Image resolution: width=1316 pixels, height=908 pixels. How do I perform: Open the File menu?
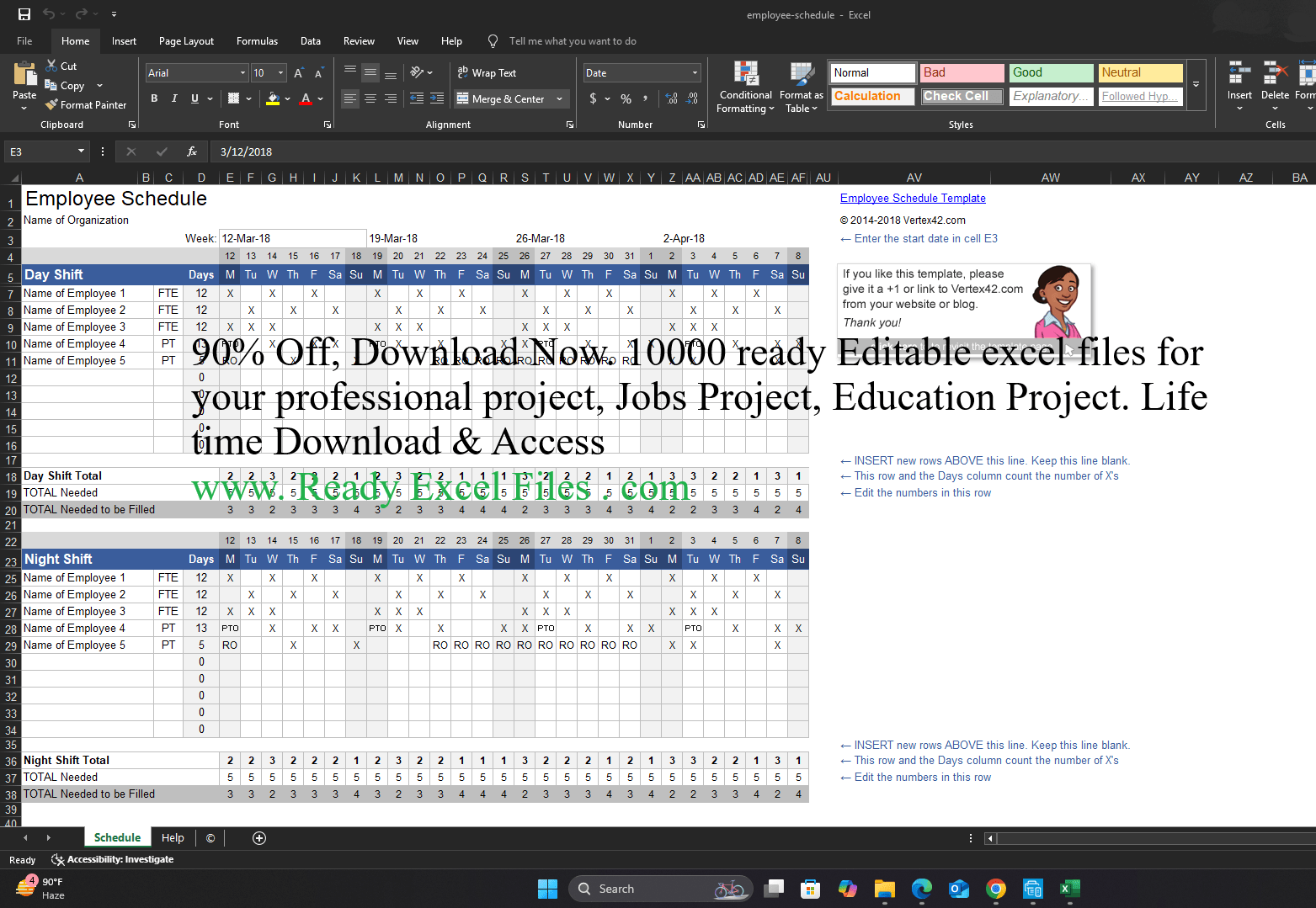[x=24, y=40]
